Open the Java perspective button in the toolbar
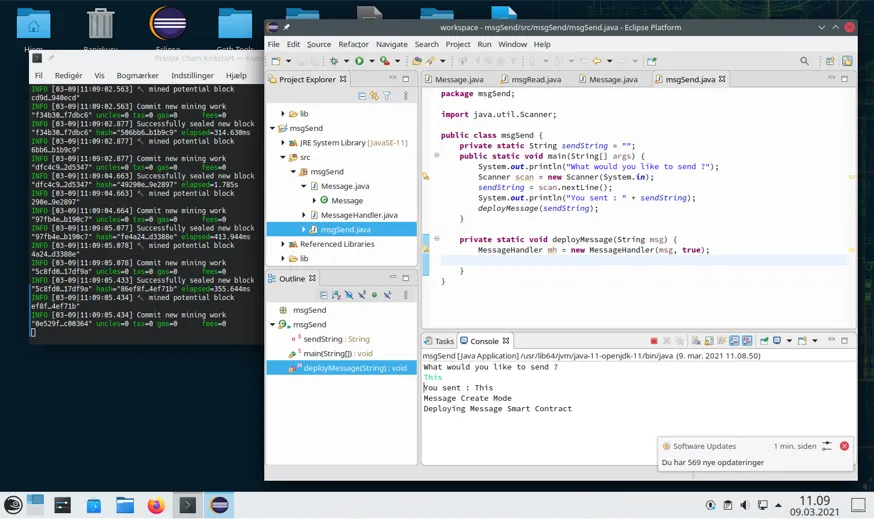Viewport: 874px width, 519px height. coord(847,61)
